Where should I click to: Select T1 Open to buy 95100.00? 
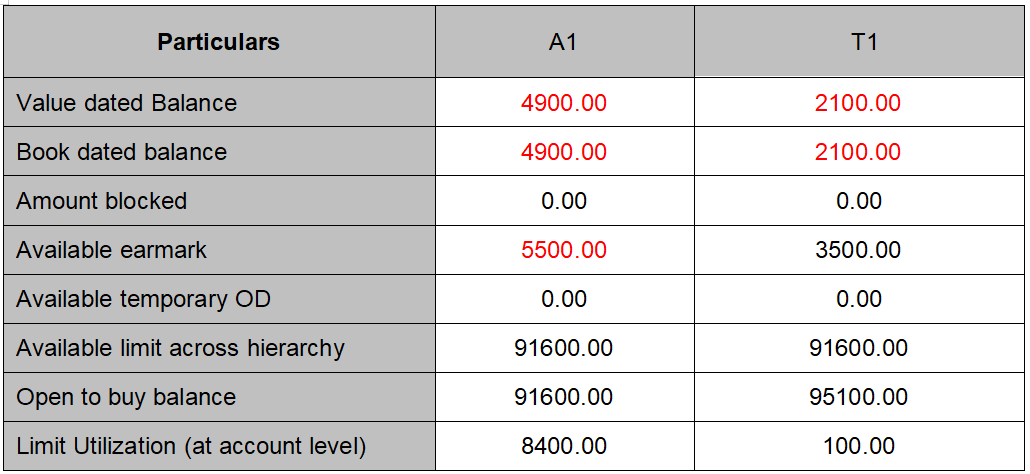click(858, 397)
